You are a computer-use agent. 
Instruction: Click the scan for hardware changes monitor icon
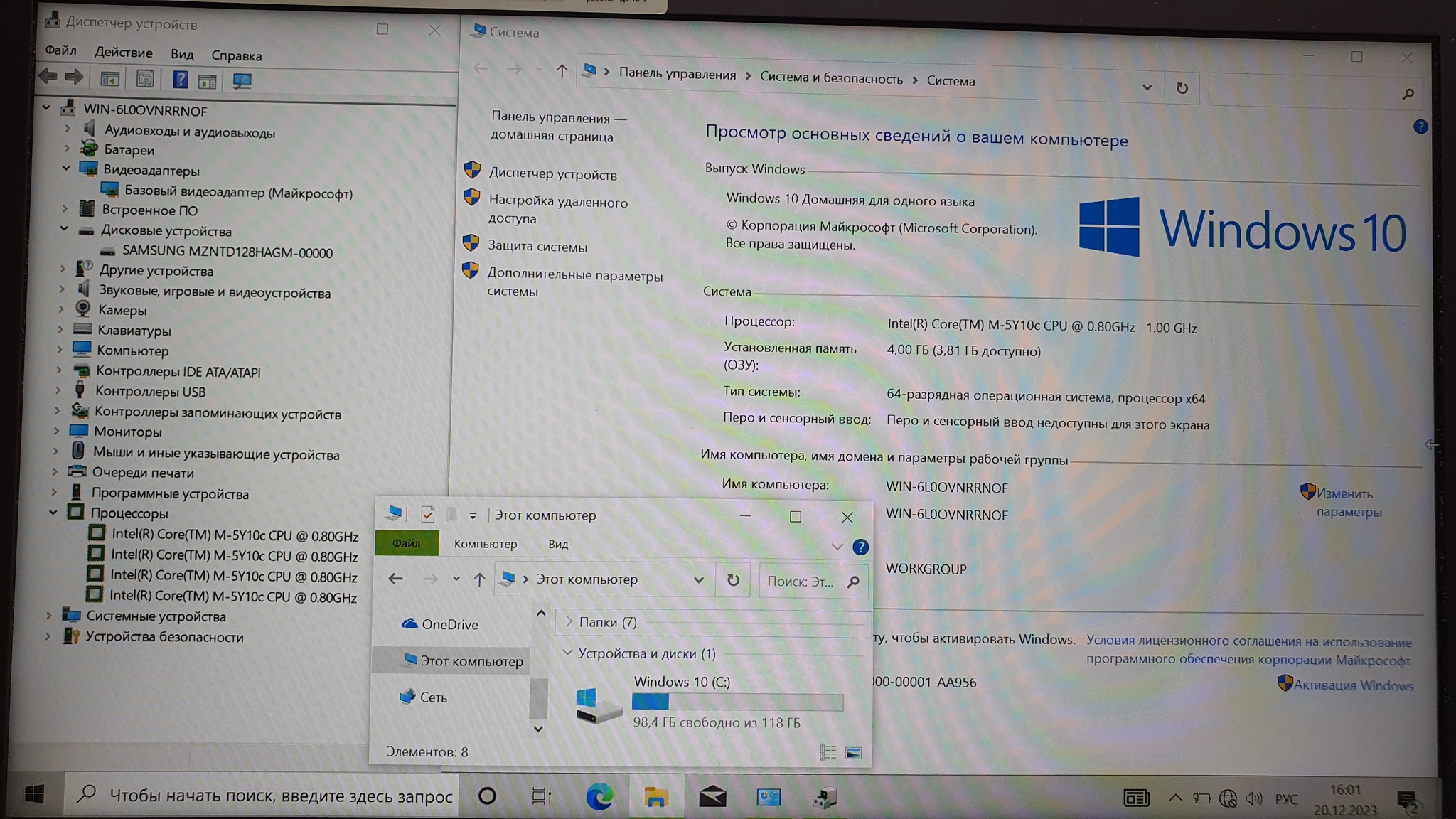[x=242, y=81]
